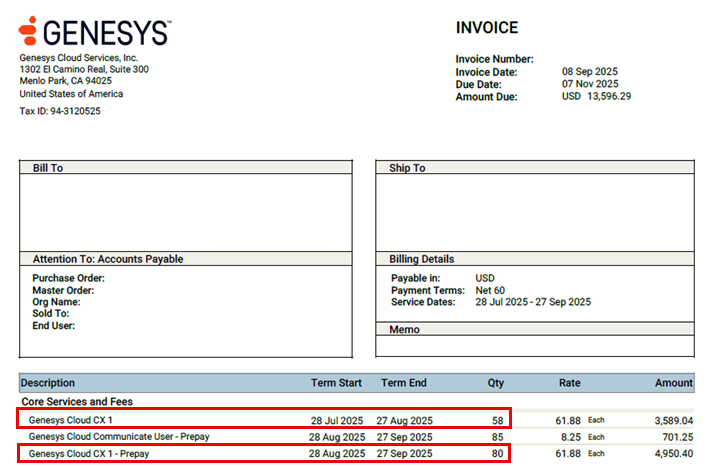Click the Genesys logo
The height and width of the screenshot is (466, 716).
coord(94,31)
